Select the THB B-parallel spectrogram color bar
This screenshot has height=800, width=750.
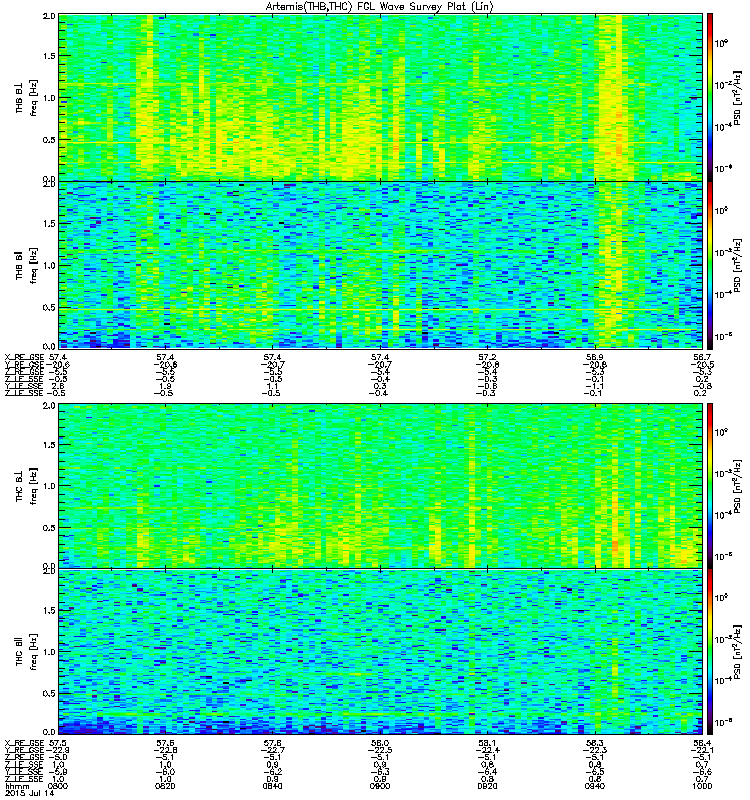(x=710, y=265)
